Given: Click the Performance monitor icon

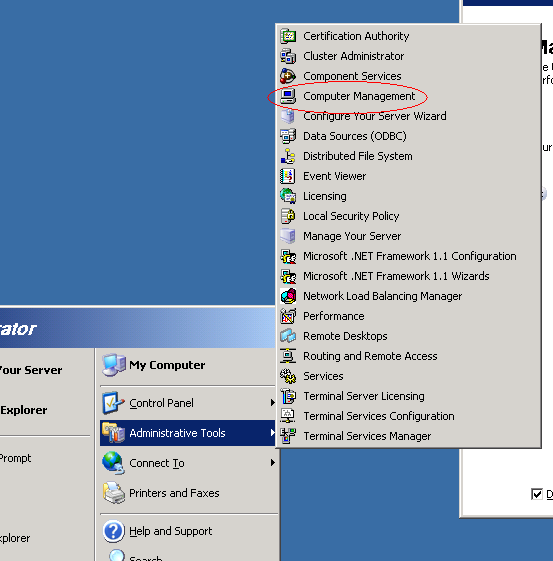Looking at the screenshot, I should pyautogui.click(x=288, y=316).
